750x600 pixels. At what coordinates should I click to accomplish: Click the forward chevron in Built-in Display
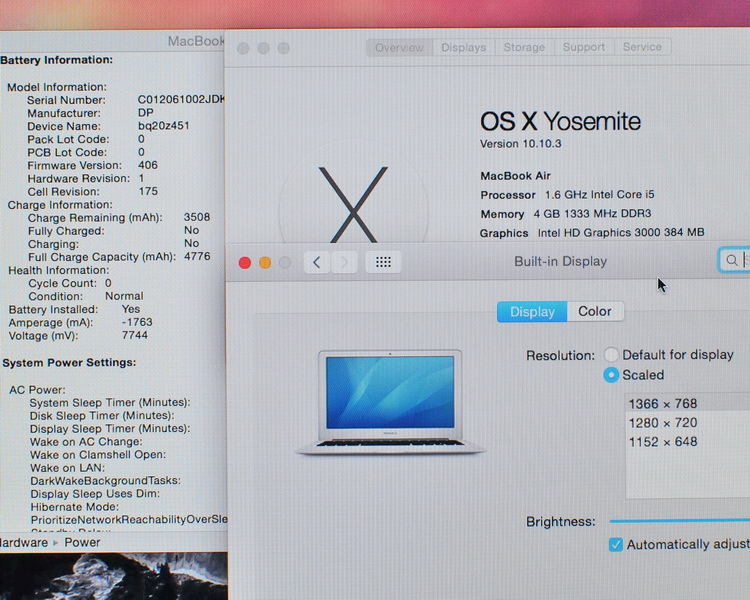(x=344, y=262)
